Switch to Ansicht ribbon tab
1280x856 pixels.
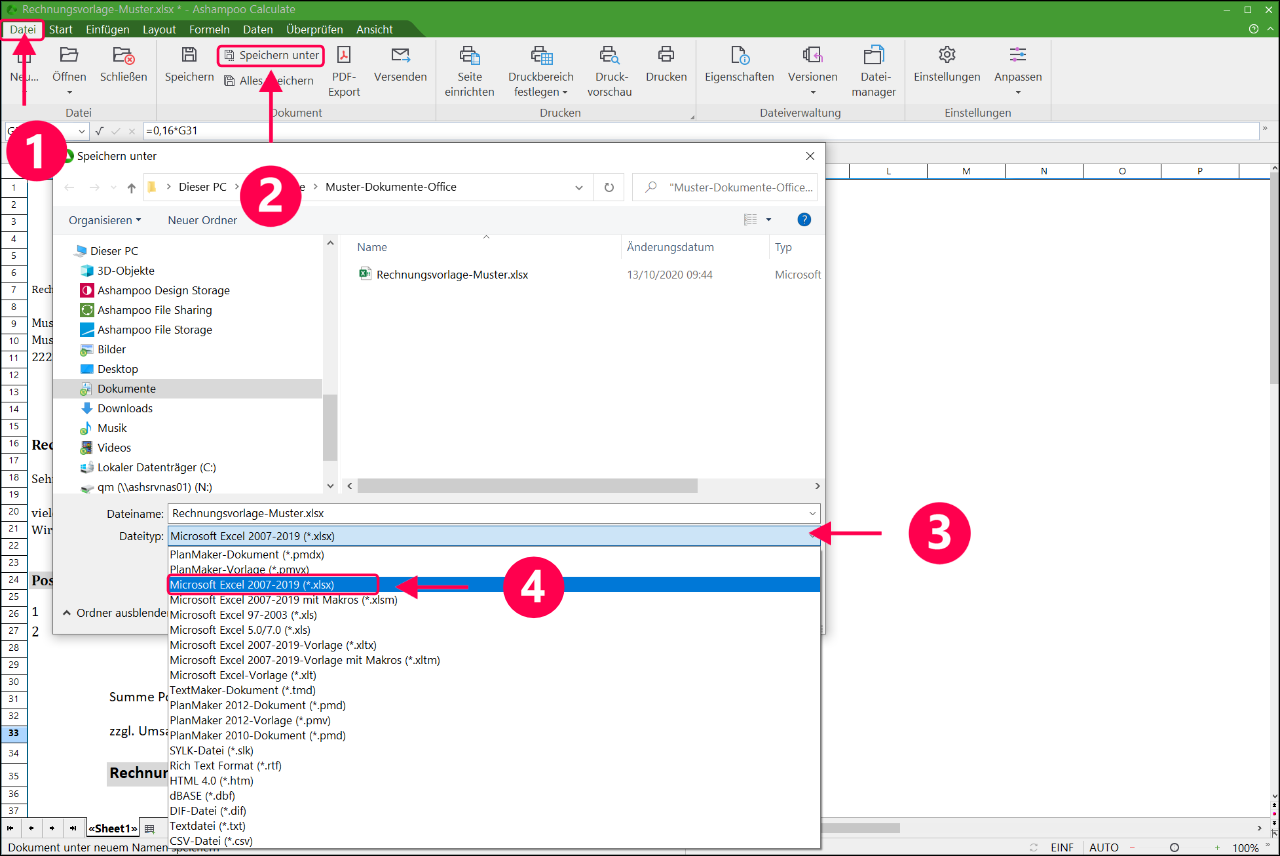tap(374, 29)
